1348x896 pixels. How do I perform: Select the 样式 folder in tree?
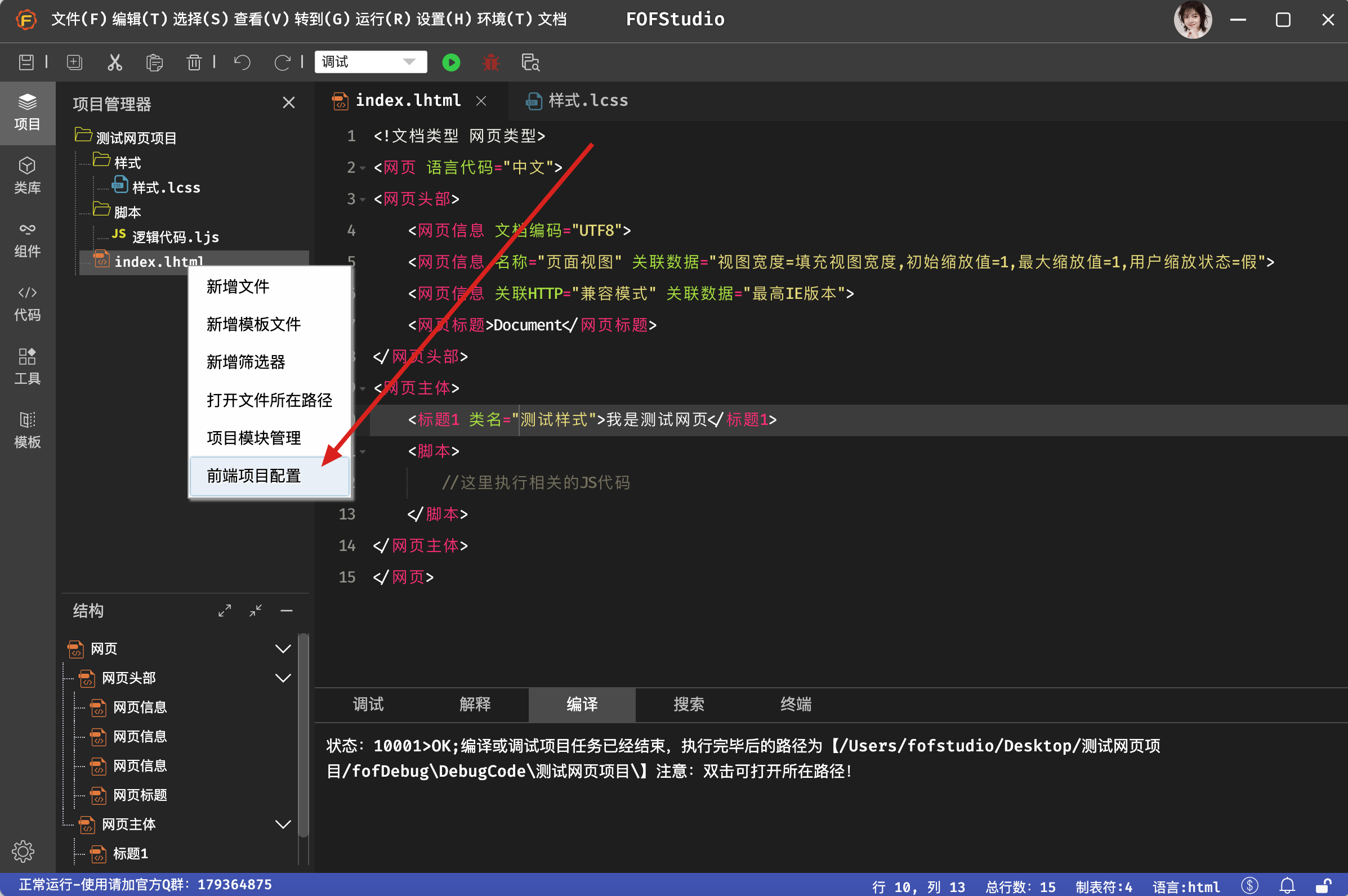click(117, 162)
